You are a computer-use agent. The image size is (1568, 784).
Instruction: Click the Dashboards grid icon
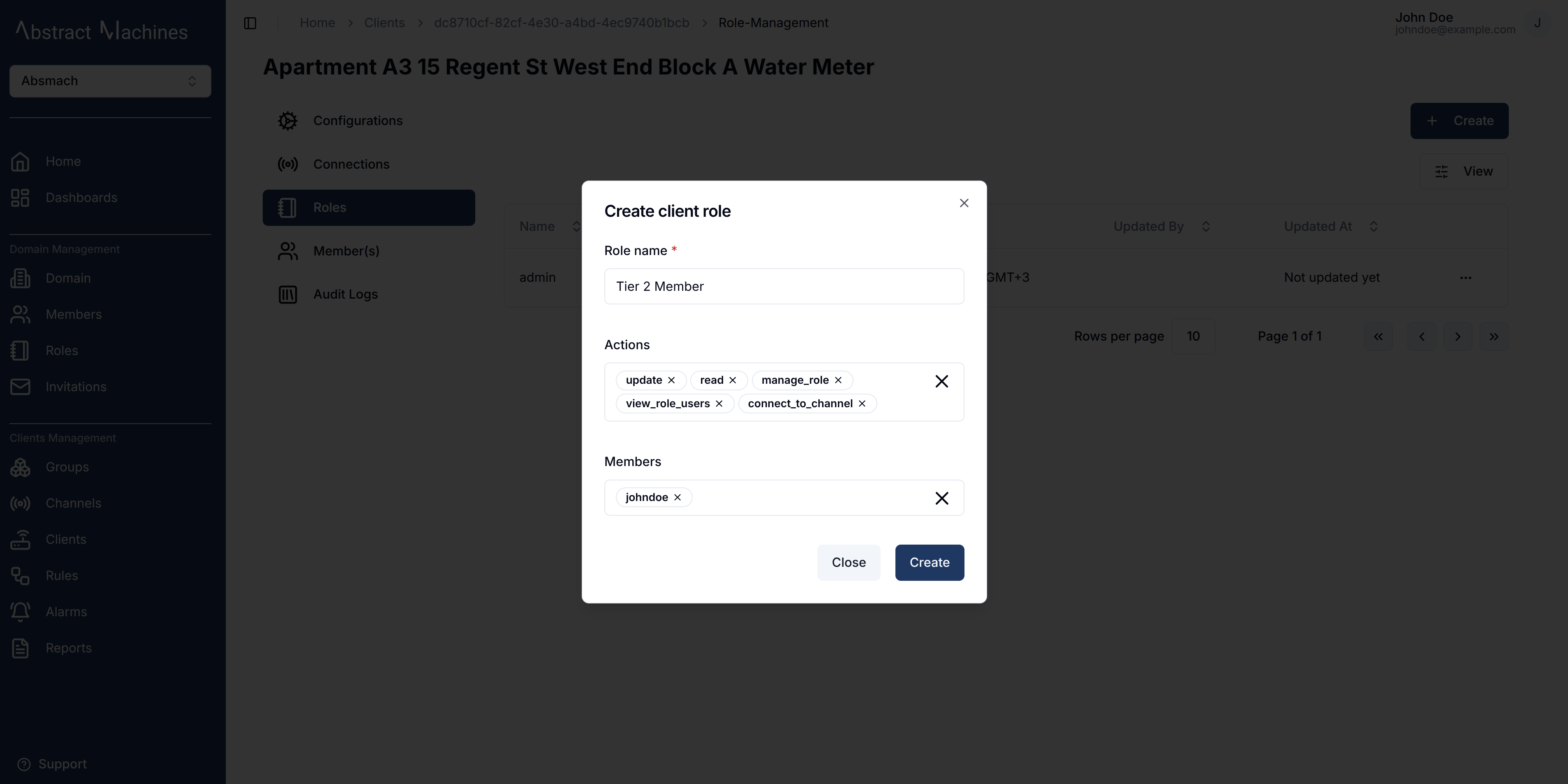coord(20,197)
